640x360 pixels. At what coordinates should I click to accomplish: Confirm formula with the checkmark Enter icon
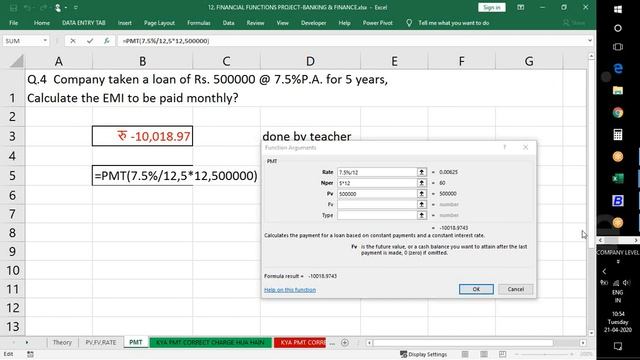[90, 41]
